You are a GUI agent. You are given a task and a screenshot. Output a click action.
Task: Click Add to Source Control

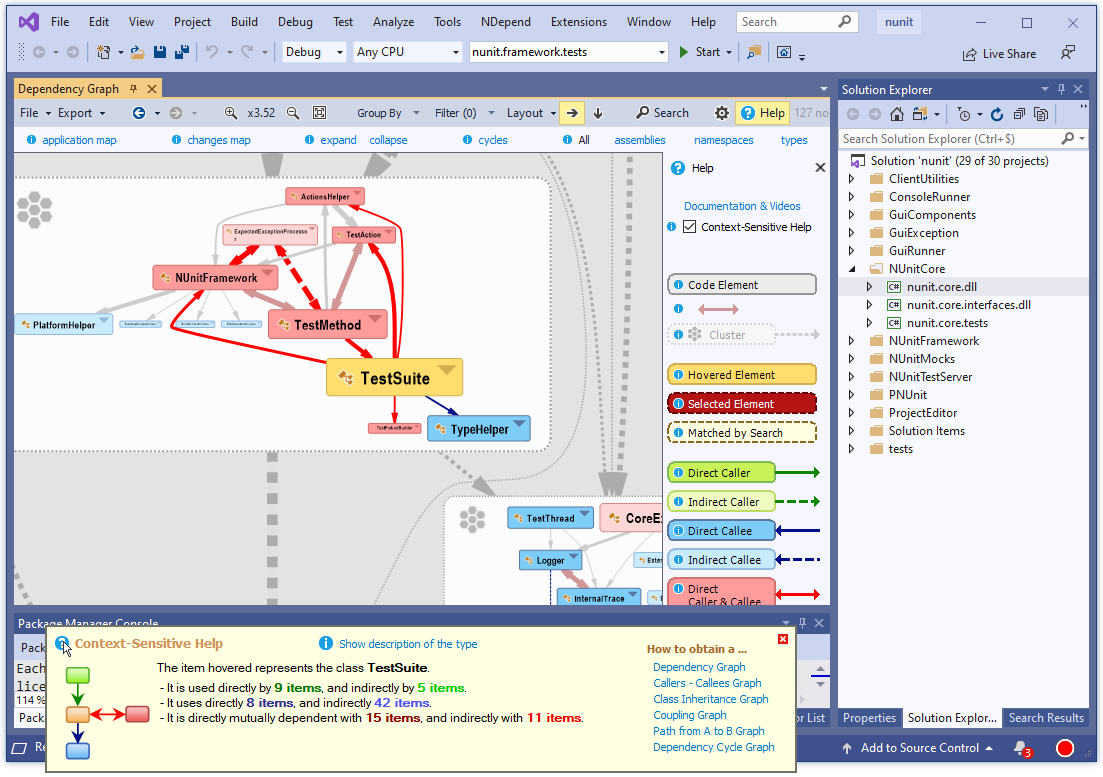pyautogui.click(x=919, y=748)
